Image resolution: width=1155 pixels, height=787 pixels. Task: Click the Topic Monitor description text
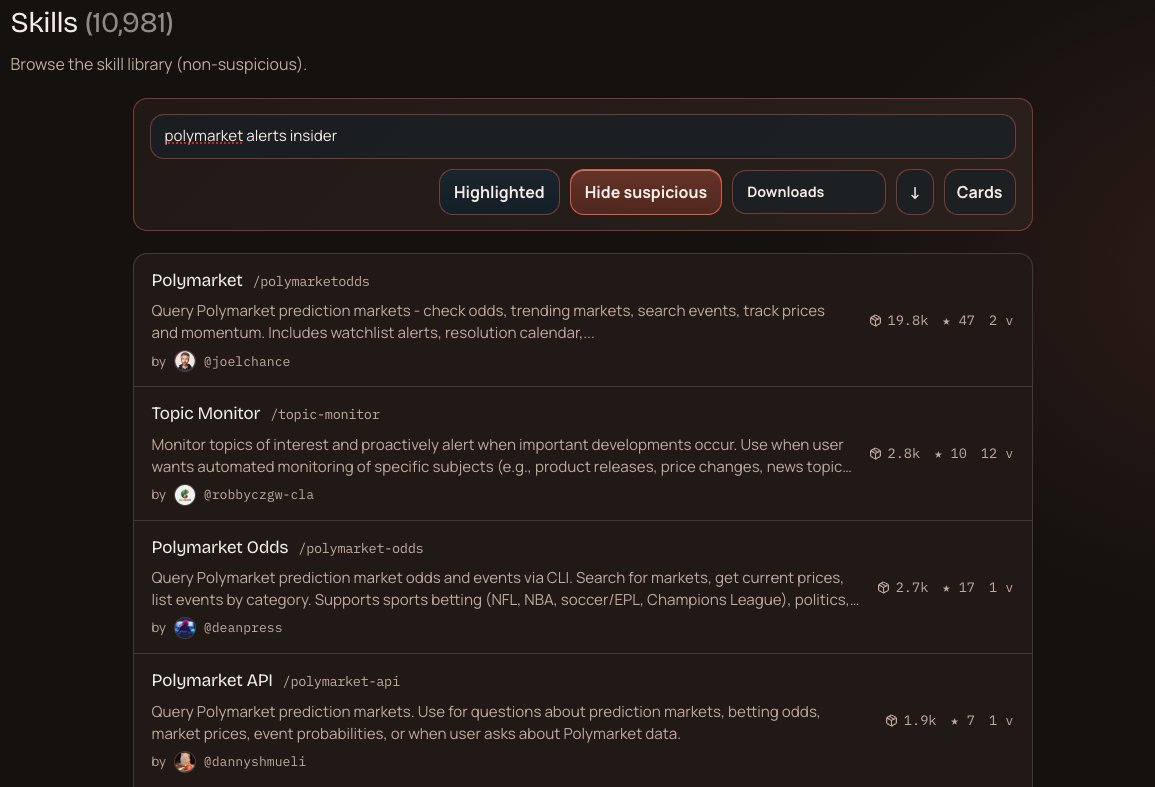[x=501, y=455]
